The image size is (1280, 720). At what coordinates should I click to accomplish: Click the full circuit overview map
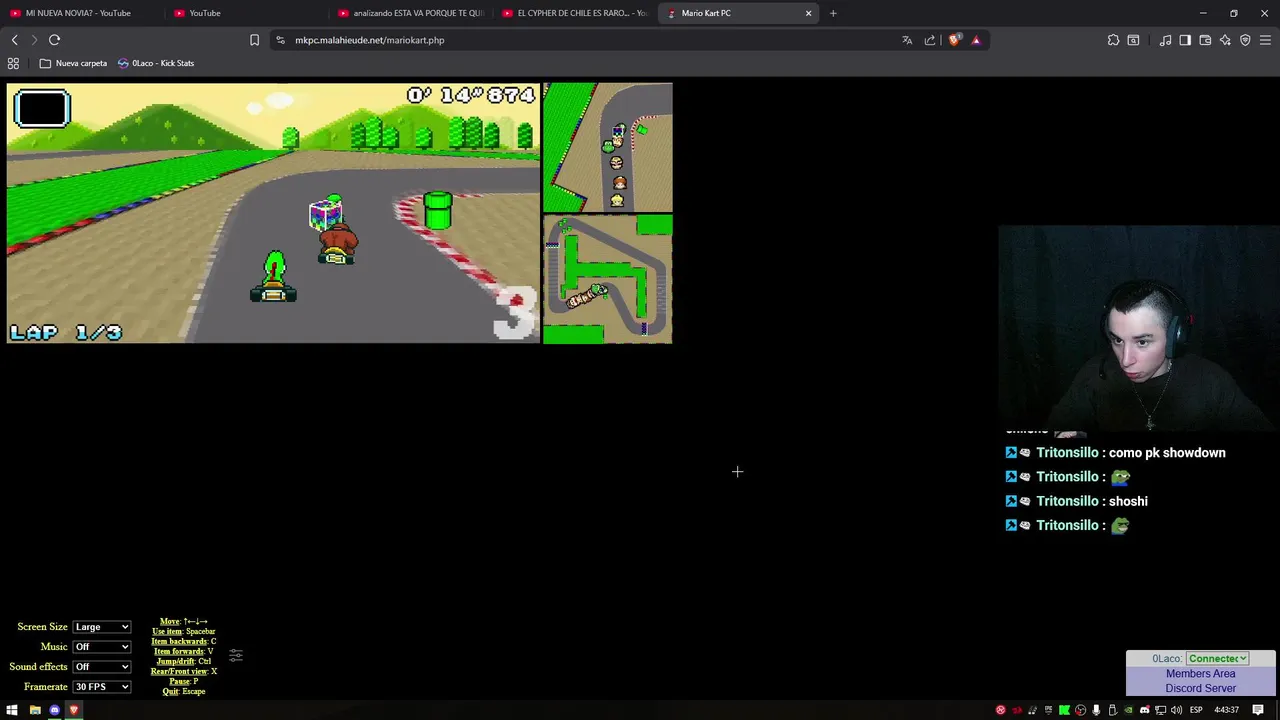point(608,279)
